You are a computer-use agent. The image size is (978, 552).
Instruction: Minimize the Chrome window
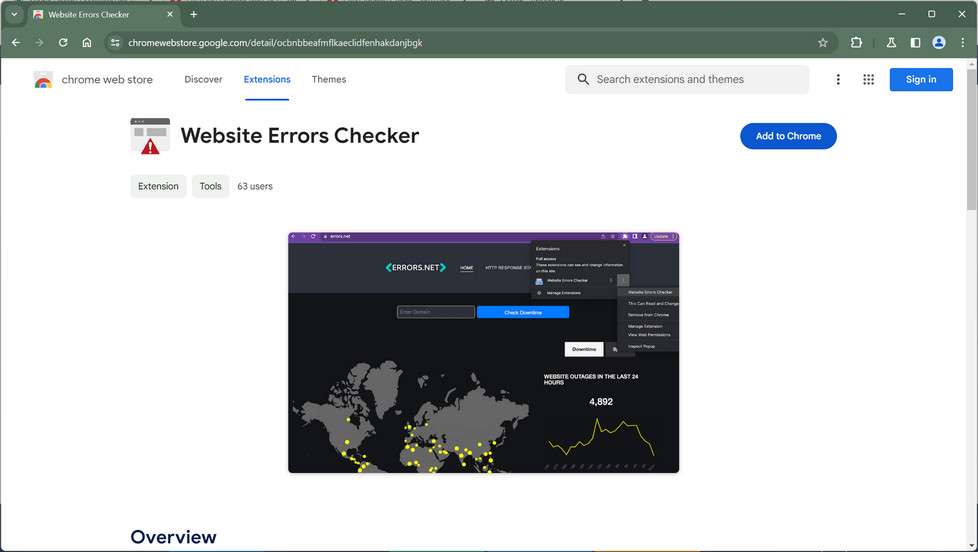(901, 14)
